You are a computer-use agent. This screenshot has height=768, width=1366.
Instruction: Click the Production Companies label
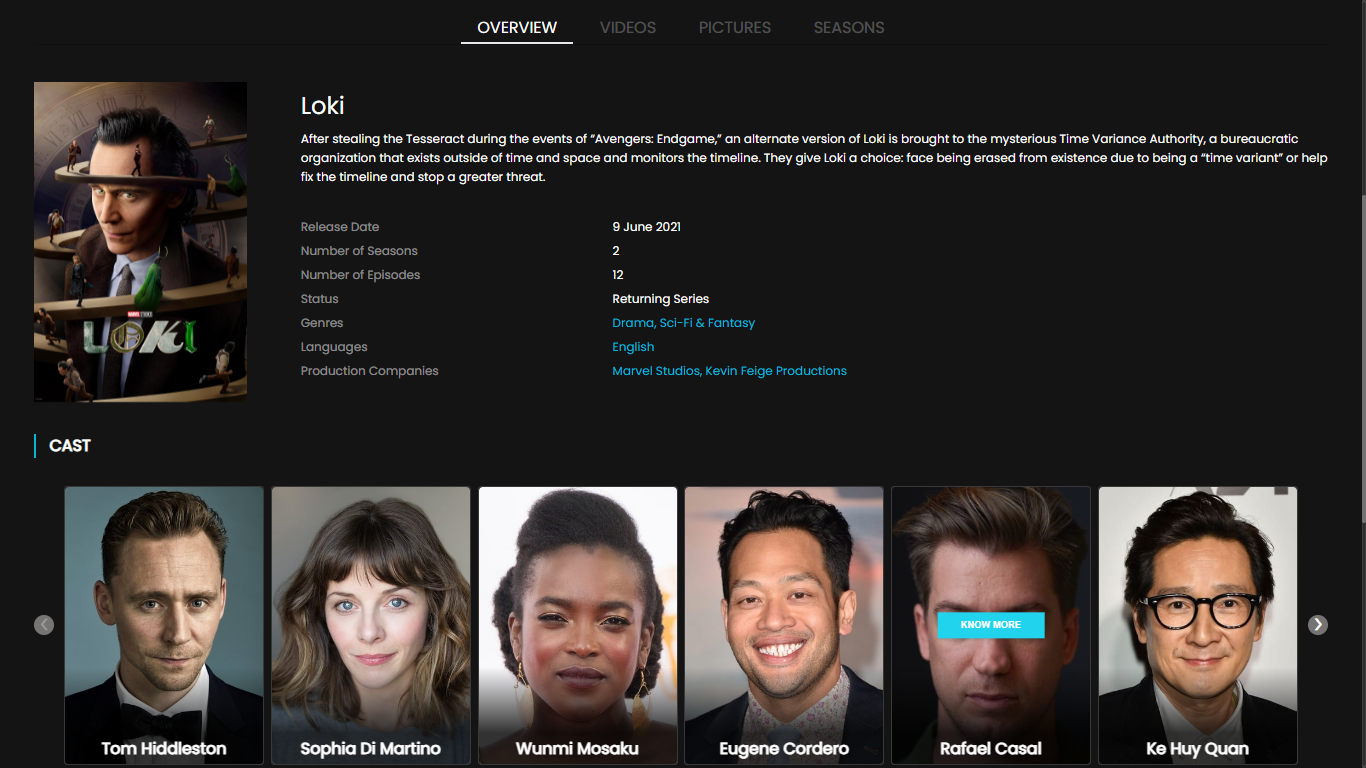(370, 371)
